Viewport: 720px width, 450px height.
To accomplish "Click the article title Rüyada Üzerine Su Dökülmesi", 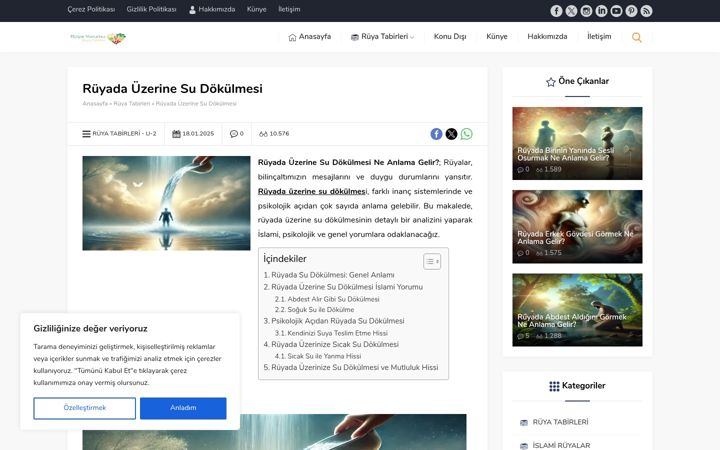I will point(172,89).
